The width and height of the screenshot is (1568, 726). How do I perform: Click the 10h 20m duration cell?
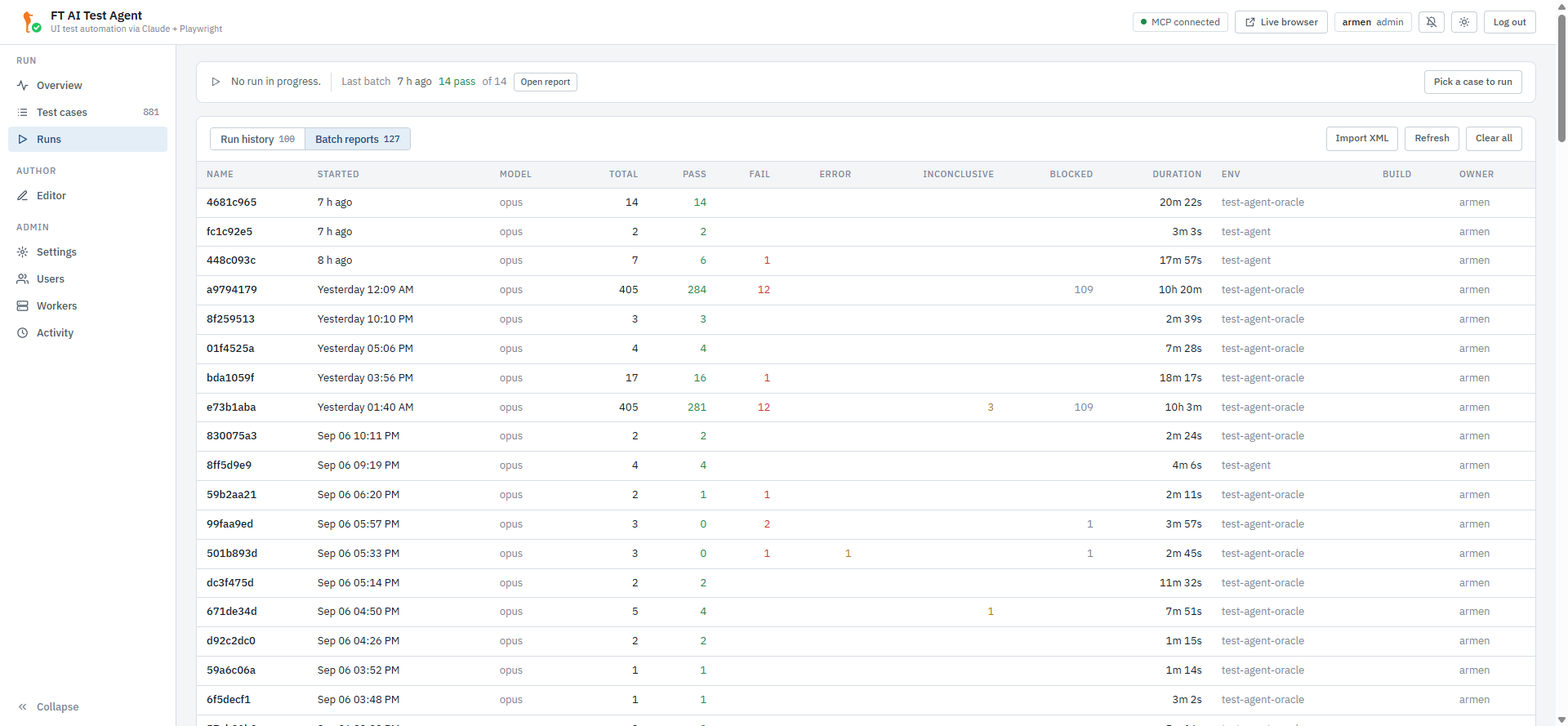(x=1182, y=290)
